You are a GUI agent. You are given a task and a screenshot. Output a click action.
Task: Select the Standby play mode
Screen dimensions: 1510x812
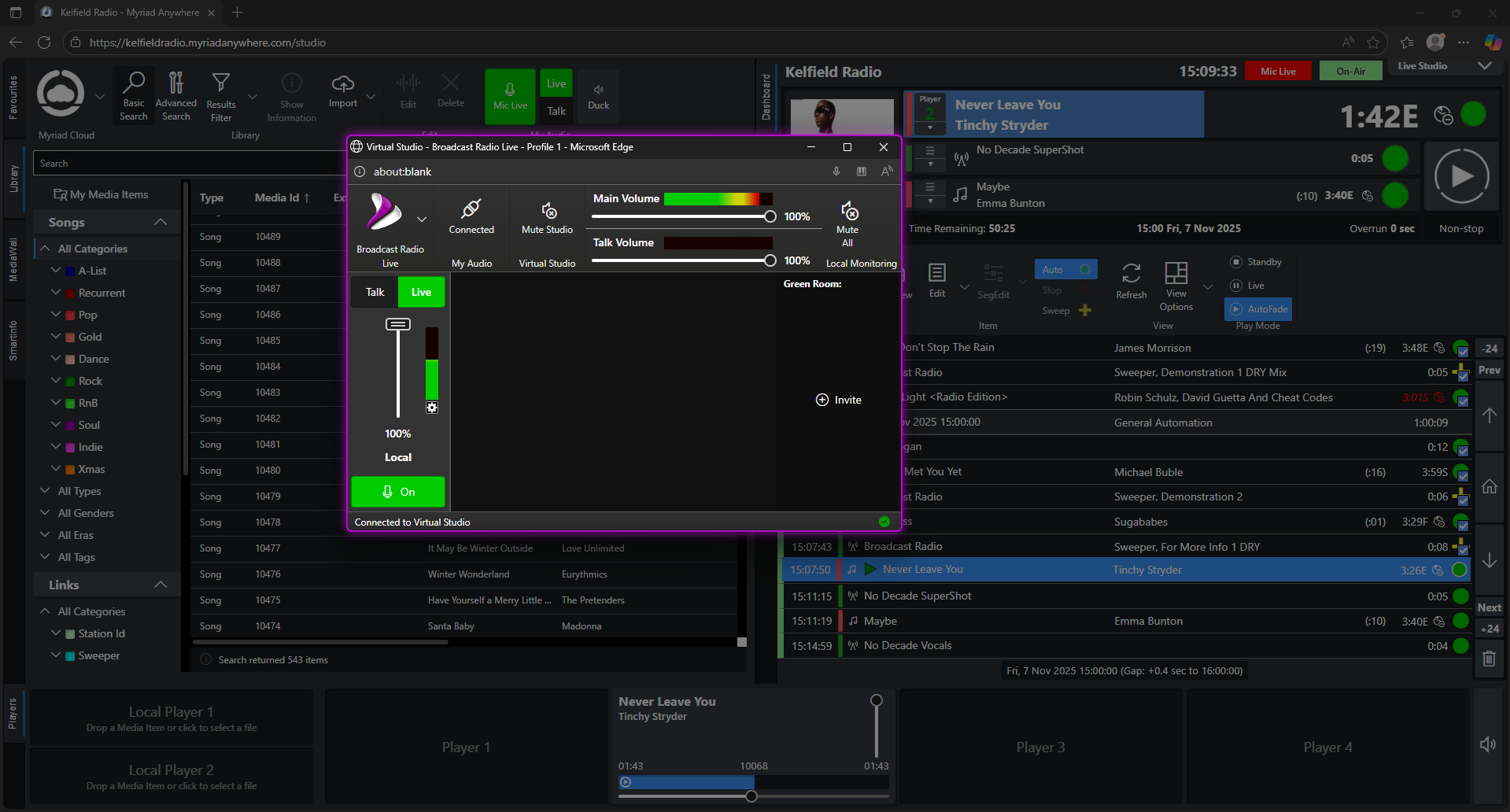(1257, 262)
